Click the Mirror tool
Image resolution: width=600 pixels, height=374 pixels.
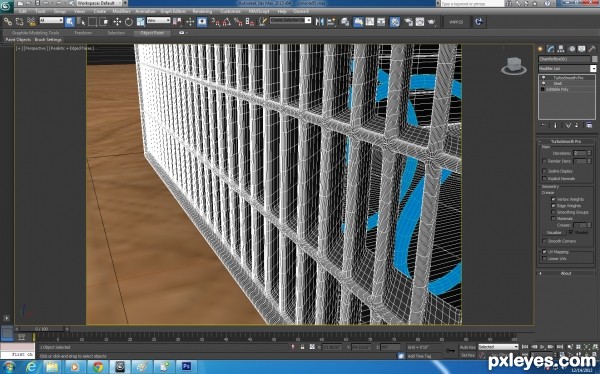click(320, 22)
